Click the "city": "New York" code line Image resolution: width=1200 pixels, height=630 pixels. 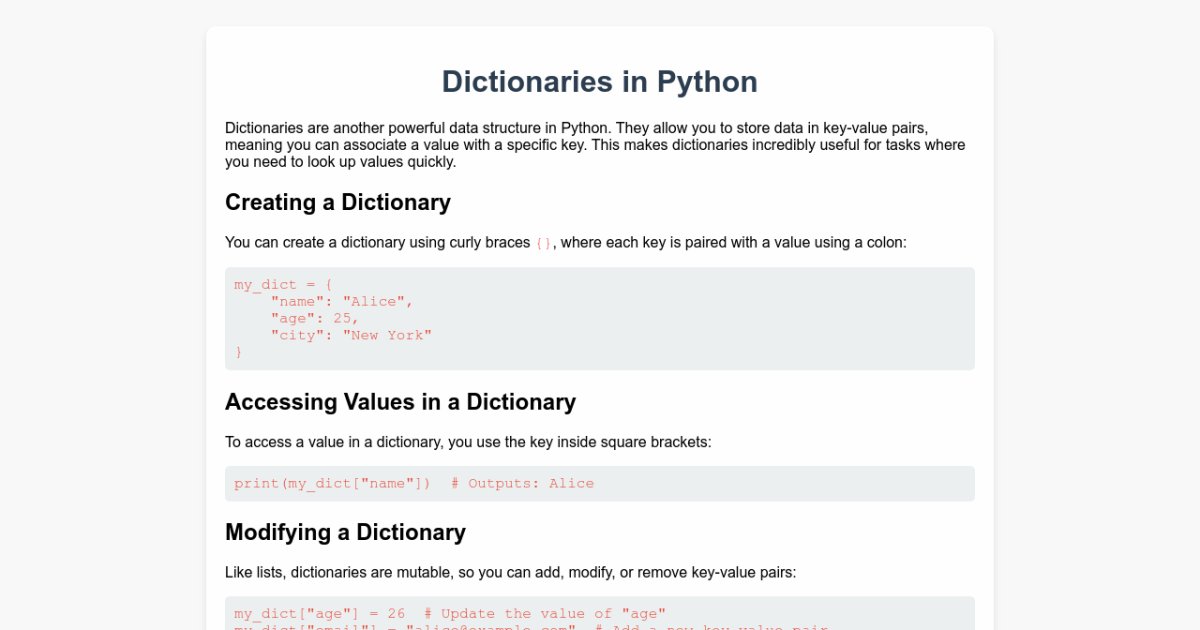(350, 335)
